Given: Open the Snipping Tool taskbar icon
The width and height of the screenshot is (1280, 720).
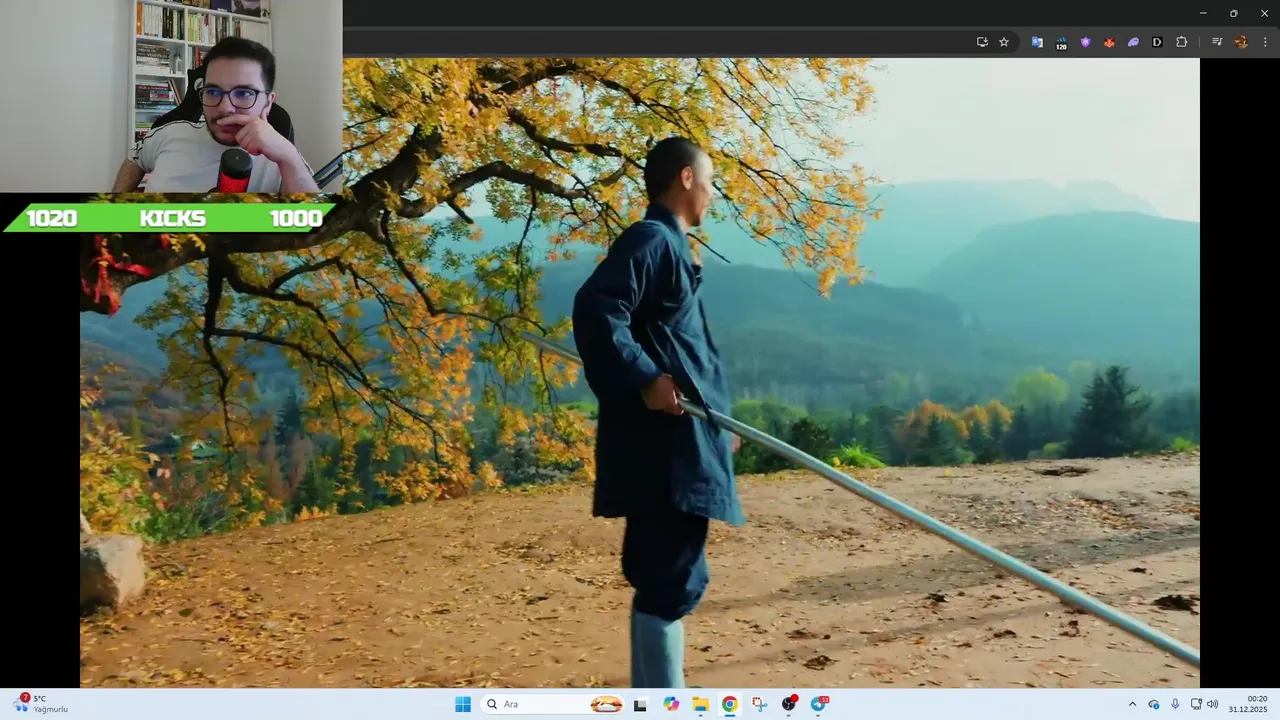Looking at the screenshot, I should (x=759, y=704).
